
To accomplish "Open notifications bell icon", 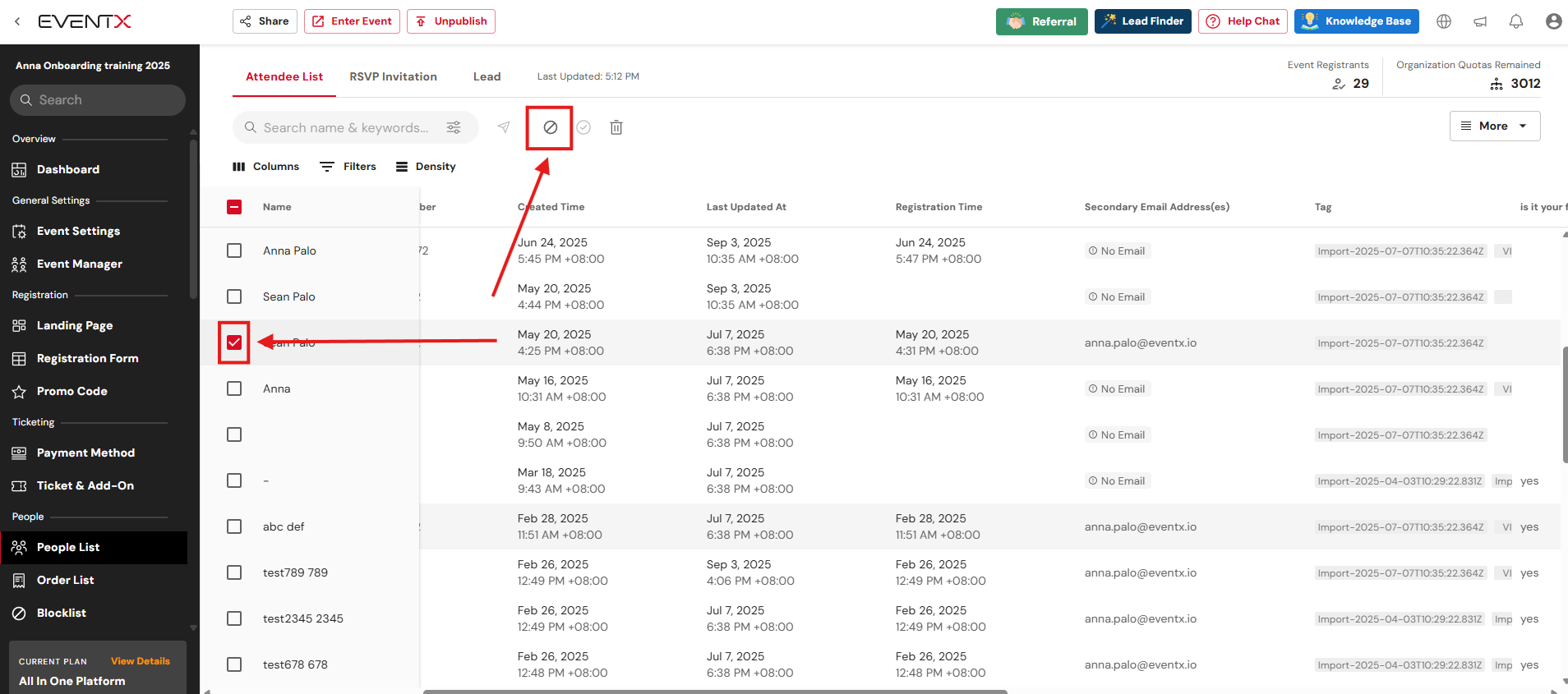I will (1516, 21).
